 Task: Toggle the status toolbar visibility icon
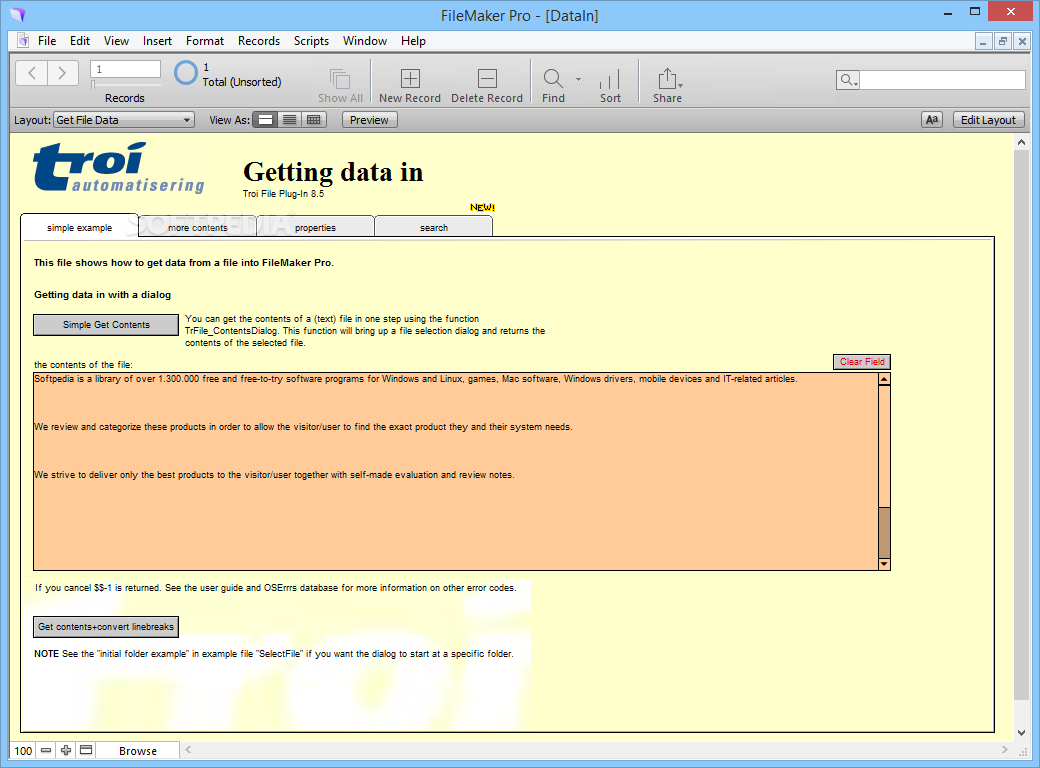point(86,750)
